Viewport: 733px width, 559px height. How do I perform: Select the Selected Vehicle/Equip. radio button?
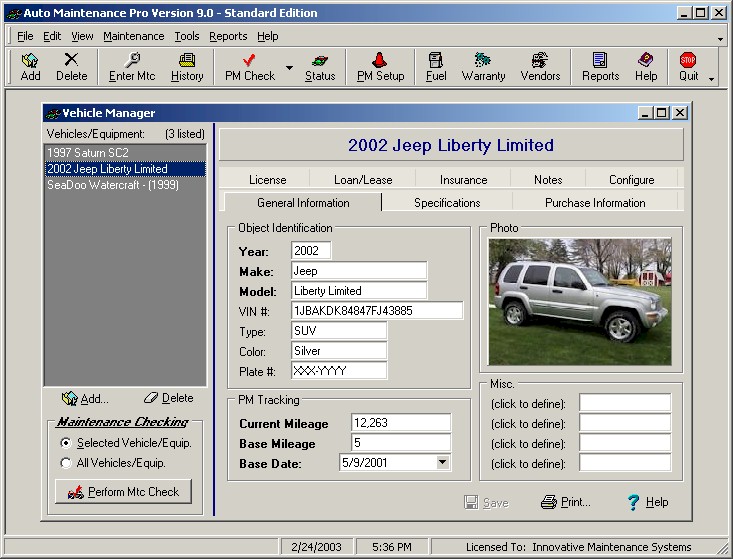pos(66,443)
